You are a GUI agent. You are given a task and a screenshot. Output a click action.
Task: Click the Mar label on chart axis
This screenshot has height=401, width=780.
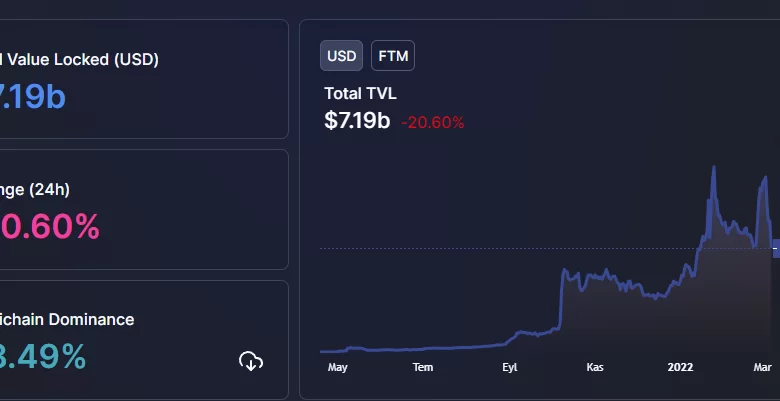pyautogui.click(x=764, y=367)
